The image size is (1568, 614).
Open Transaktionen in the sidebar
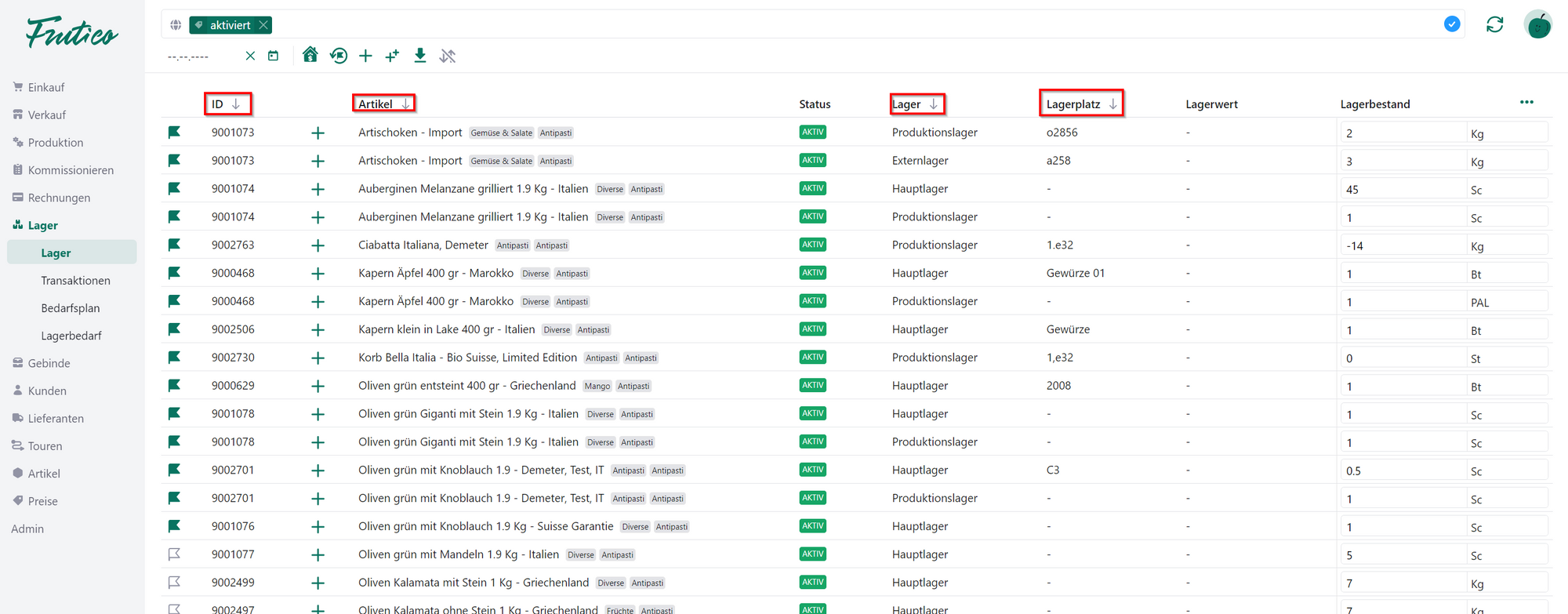pyautogui.click(x=75, y=281)
